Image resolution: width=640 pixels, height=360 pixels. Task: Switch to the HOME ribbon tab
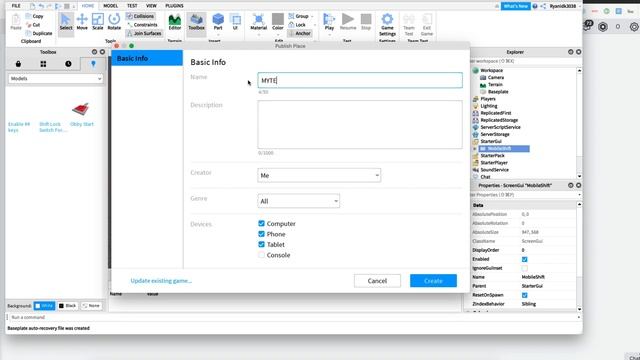(x=88, y=6)
